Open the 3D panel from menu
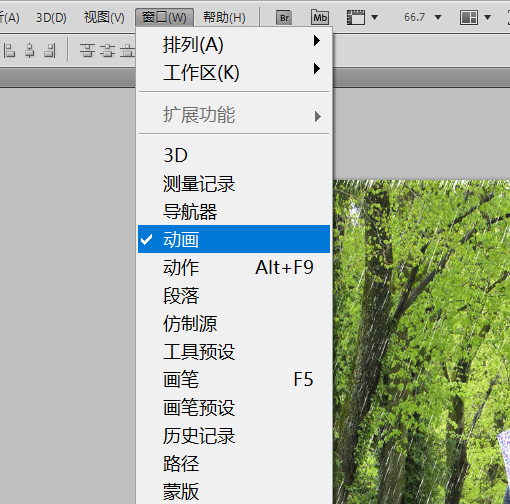The width and height of the screenshot is (510, 504). (x=234, y=155)
